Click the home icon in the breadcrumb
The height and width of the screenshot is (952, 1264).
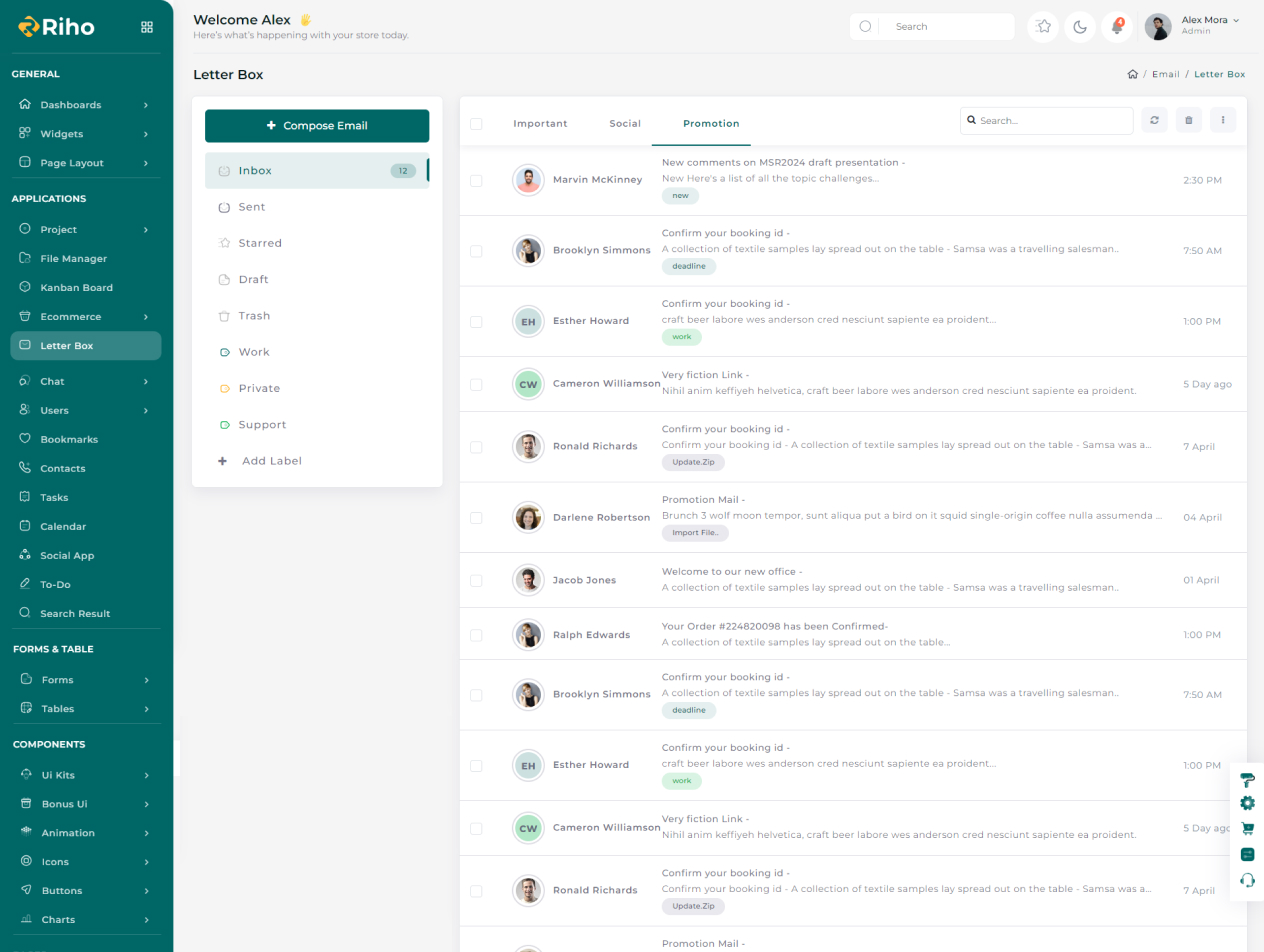[x=1132, y=74]
